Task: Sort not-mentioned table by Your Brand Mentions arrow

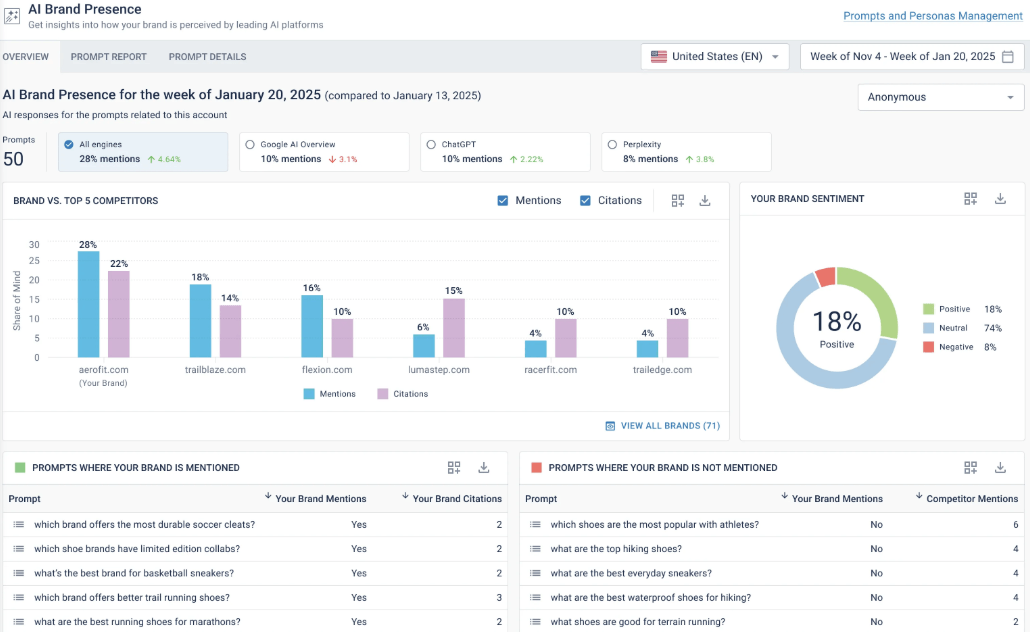Action: [x=784, y=496]
